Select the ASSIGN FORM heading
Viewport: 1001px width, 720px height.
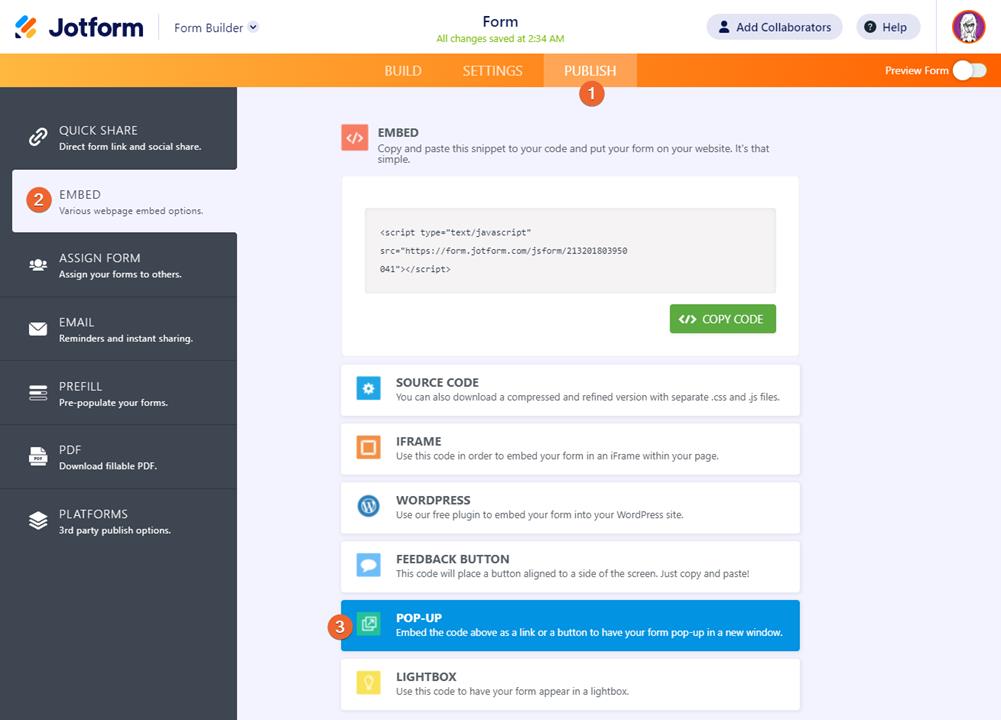coord(100,258)
